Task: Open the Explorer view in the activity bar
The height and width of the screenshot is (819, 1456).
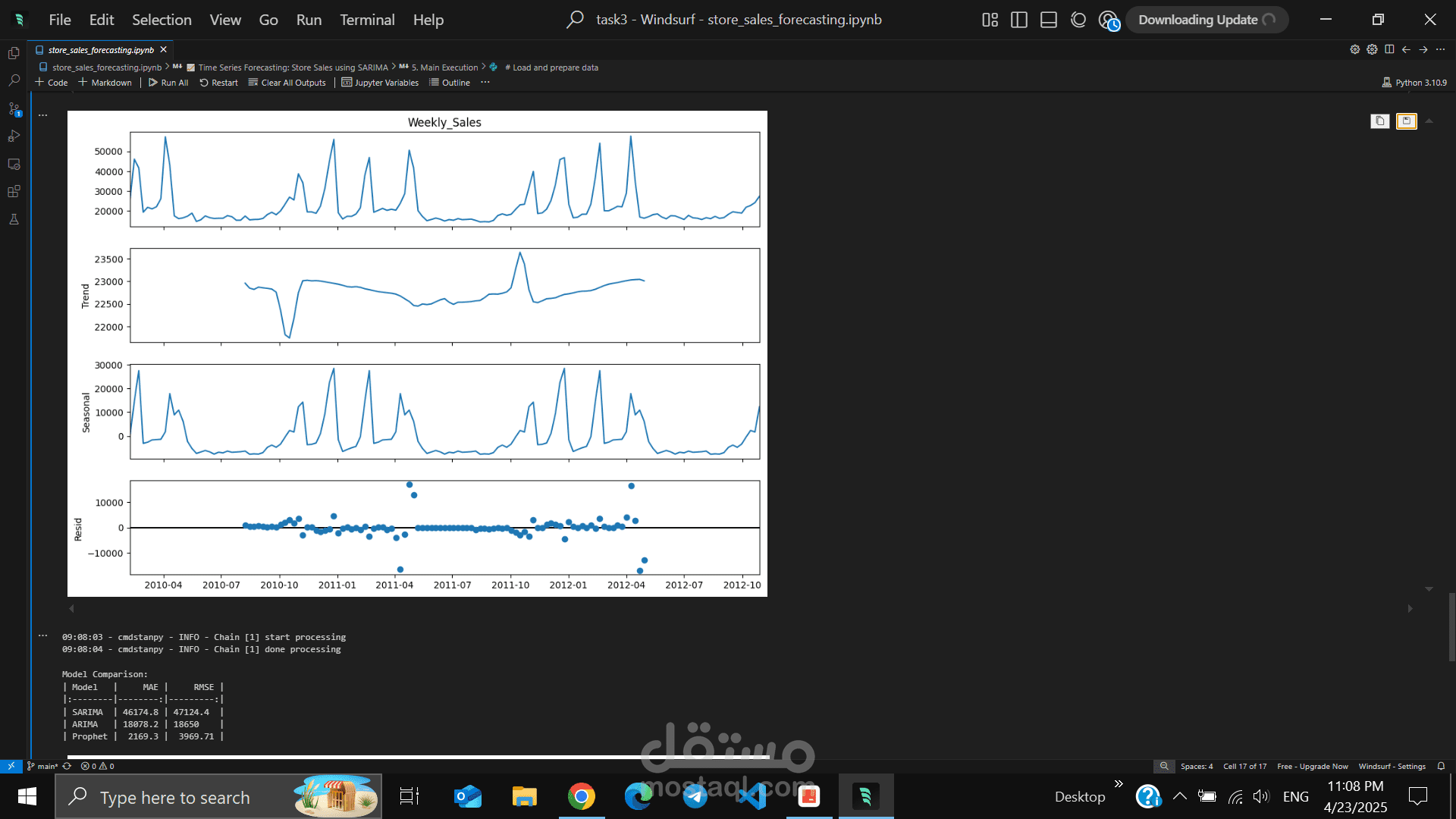Action: point(14,53)
